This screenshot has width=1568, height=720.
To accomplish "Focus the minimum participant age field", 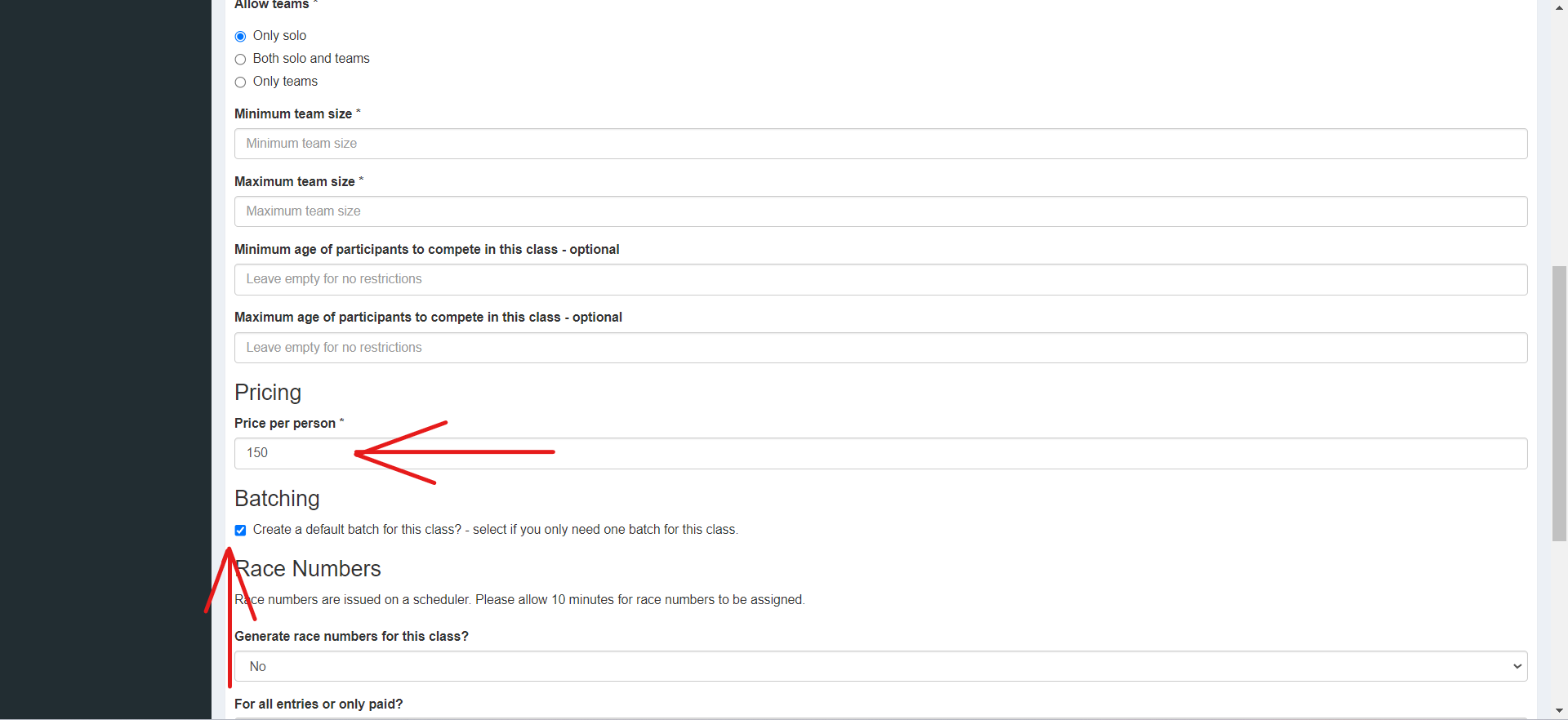I will tap(880, 279).
